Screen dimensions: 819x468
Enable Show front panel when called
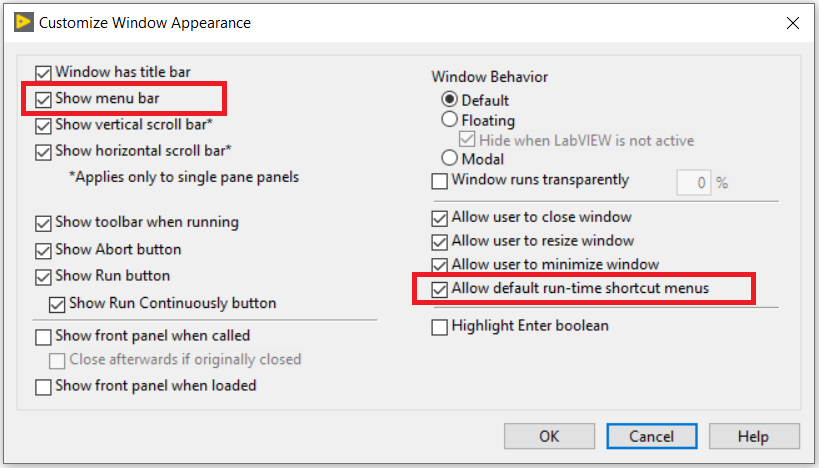coord(43,337)
